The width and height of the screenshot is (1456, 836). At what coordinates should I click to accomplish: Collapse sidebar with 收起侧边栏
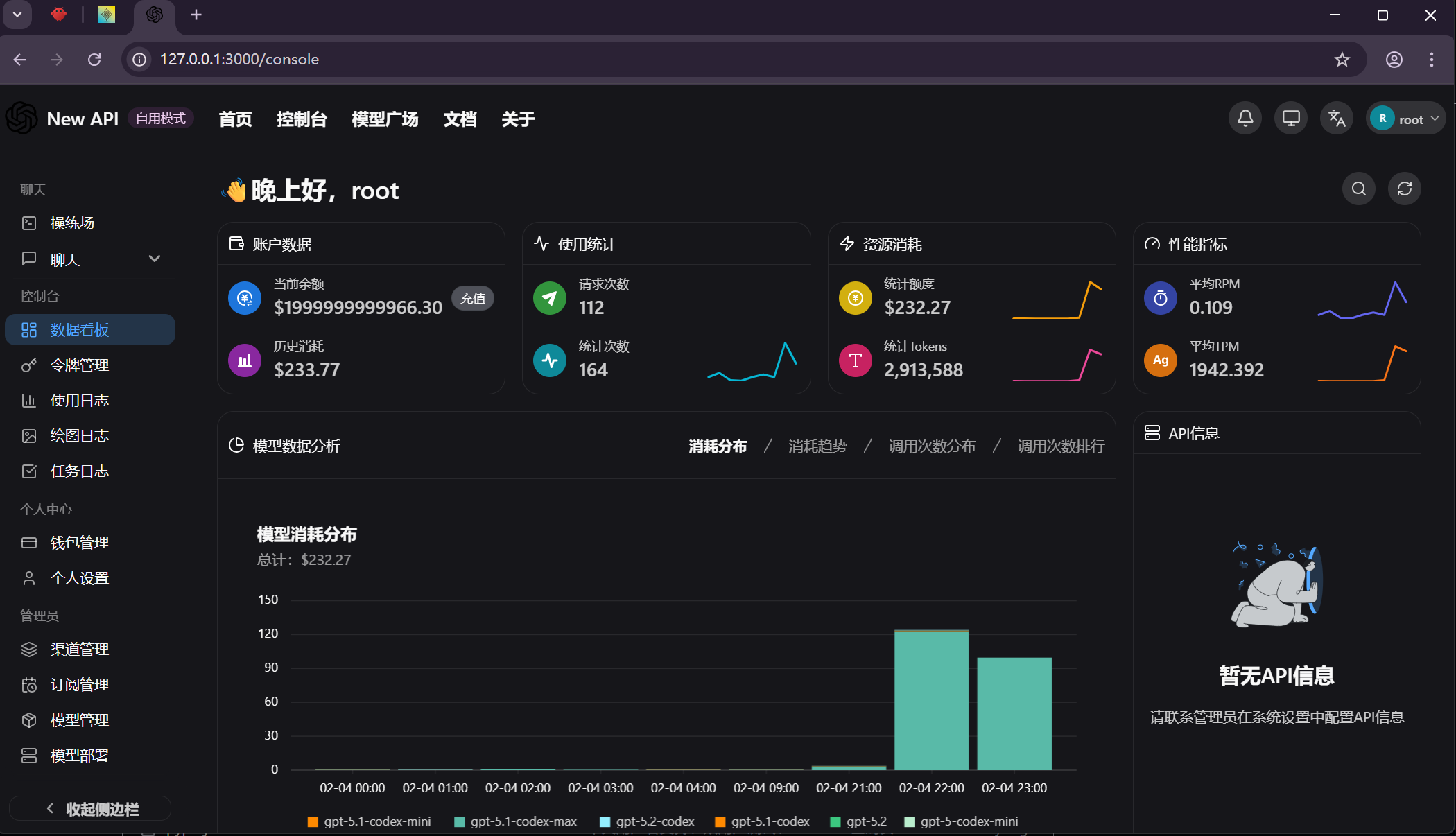tap(90, 809)
